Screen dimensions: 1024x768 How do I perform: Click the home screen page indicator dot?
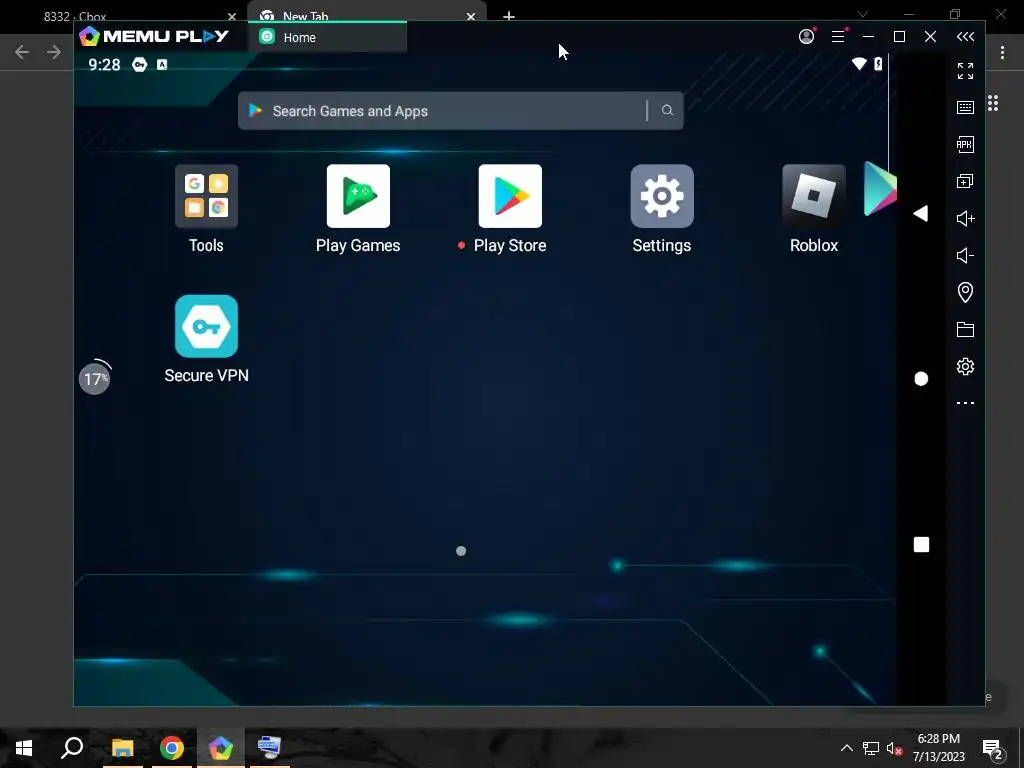[x=461, y=551]
